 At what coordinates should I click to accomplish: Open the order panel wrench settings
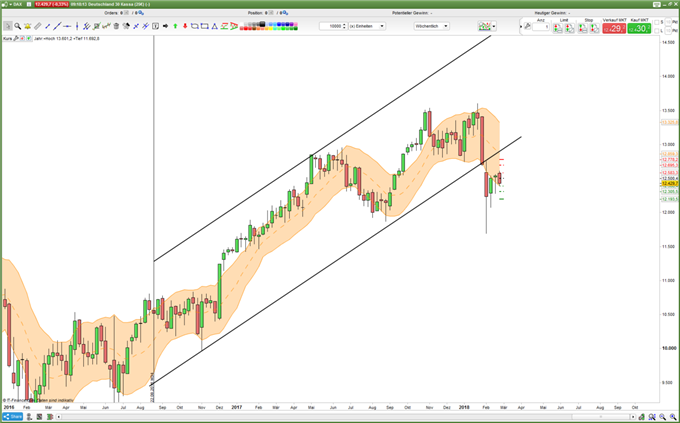click(527, 26)
